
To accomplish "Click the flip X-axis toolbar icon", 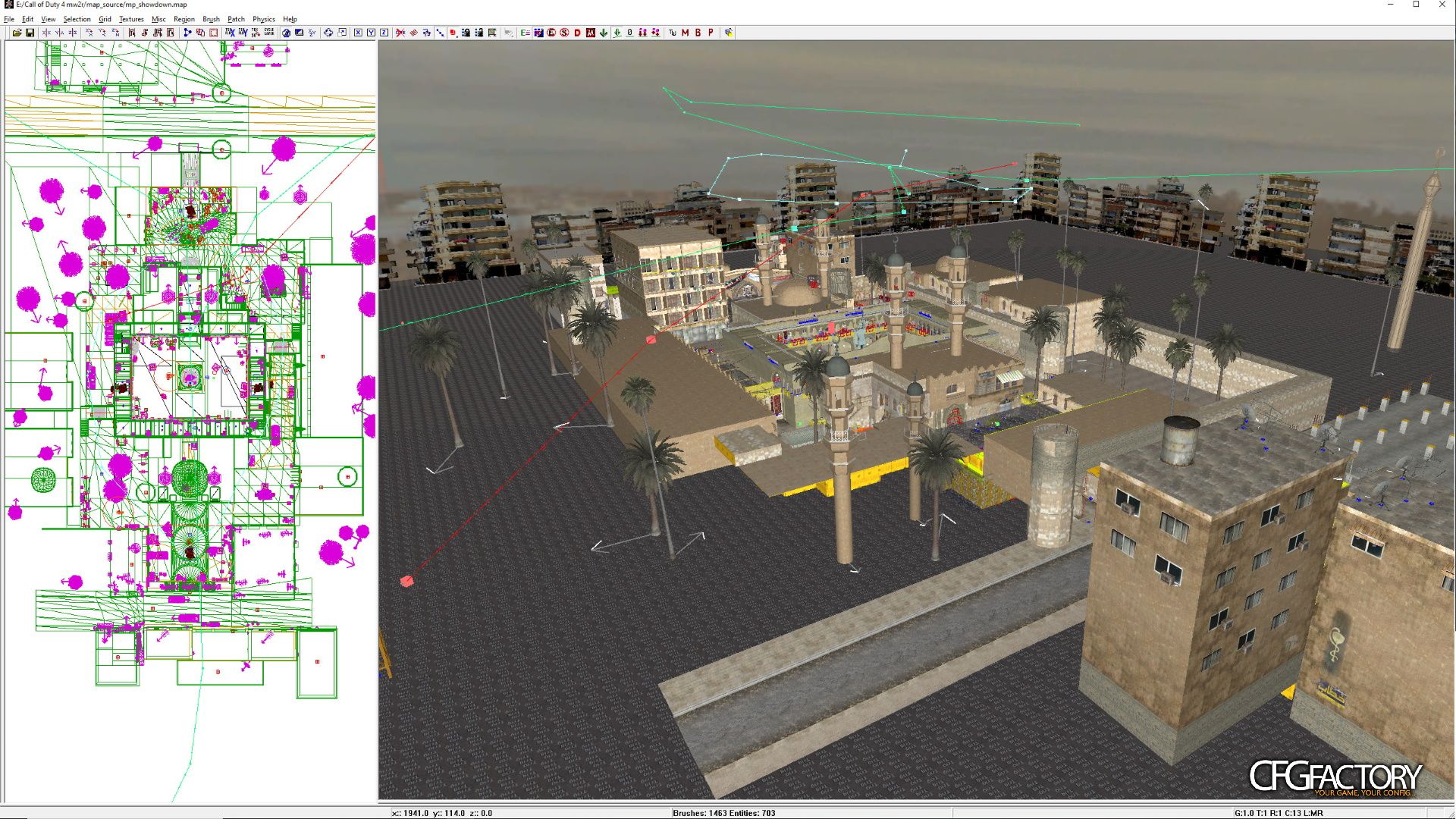I will tap(46, 33).
